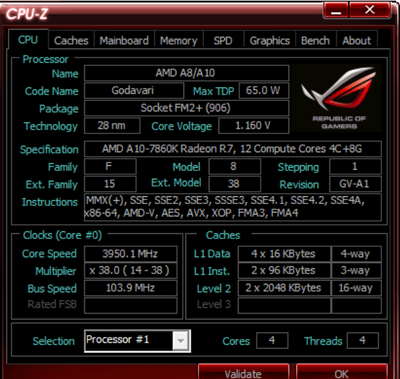Open the About tab
This screenshot has height=379, width=400.
(x=357, y=40)
